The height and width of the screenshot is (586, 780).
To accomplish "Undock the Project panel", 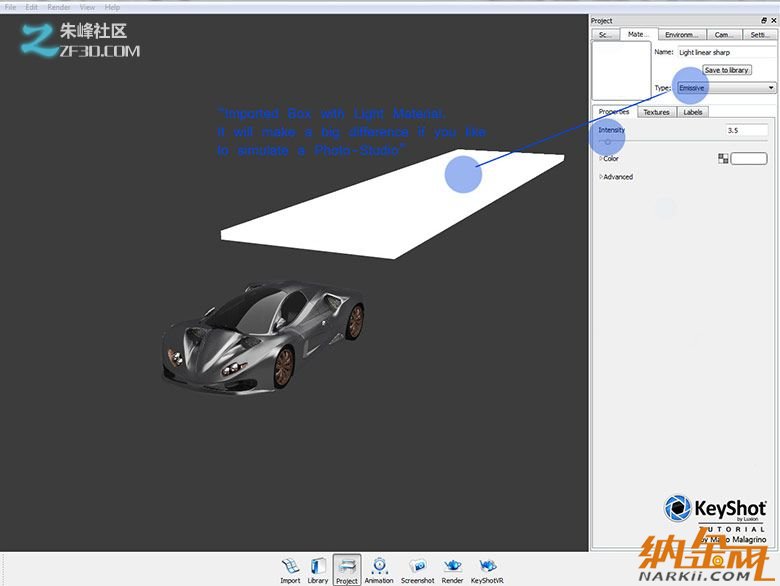I will tap(764, 21).
